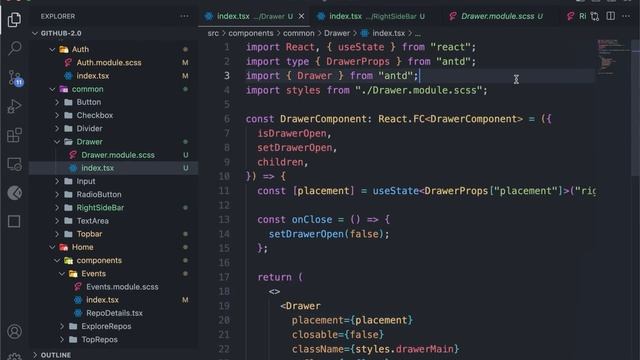Open the Remote Explorer icon
Image resolution: width=640 pixels, height=360 pixels.
[14, 164]
